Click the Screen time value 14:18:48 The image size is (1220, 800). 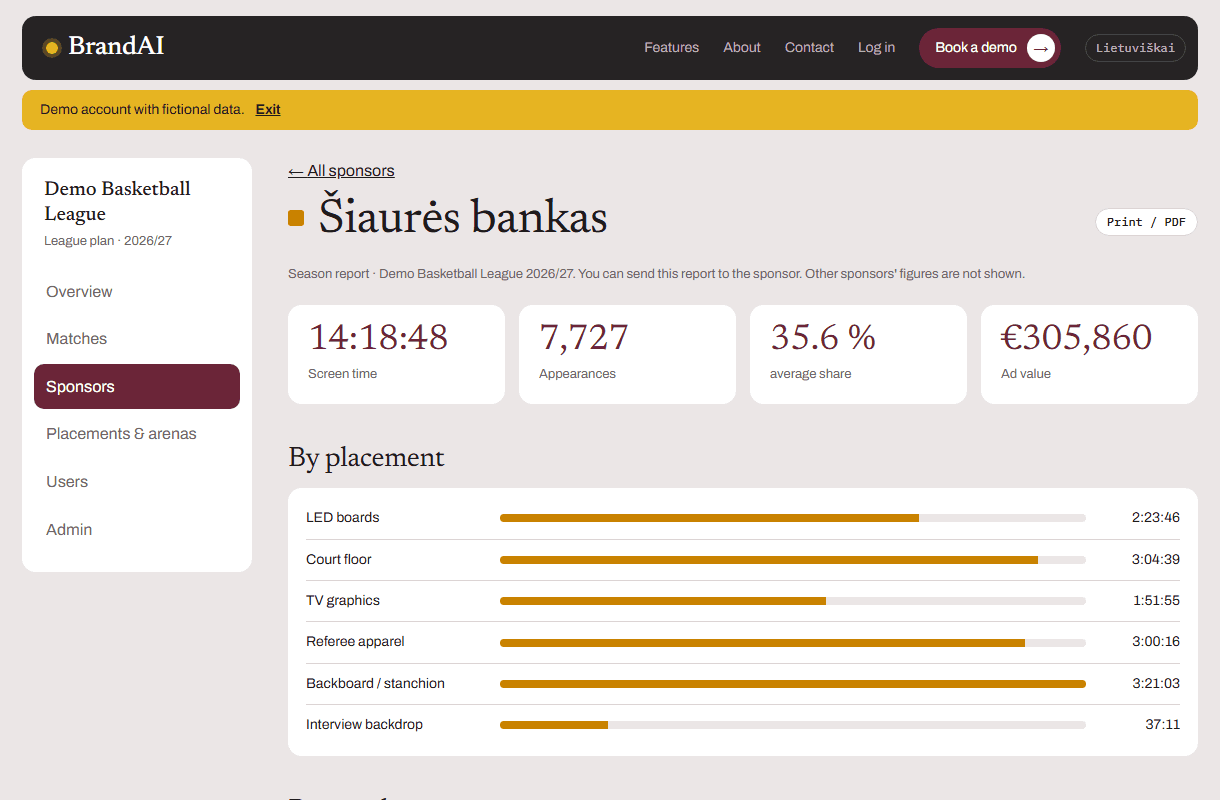click(378, 337)
